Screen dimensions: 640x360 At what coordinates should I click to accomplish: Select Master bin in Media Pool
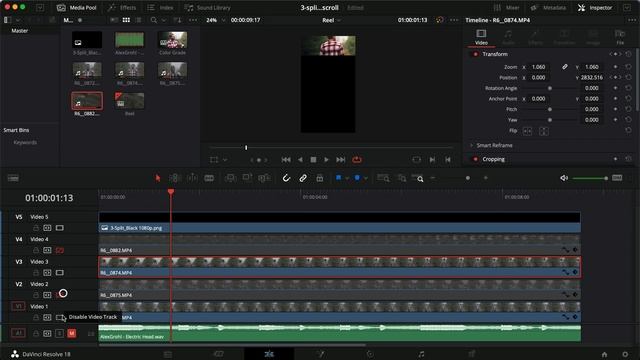point(20,31)
